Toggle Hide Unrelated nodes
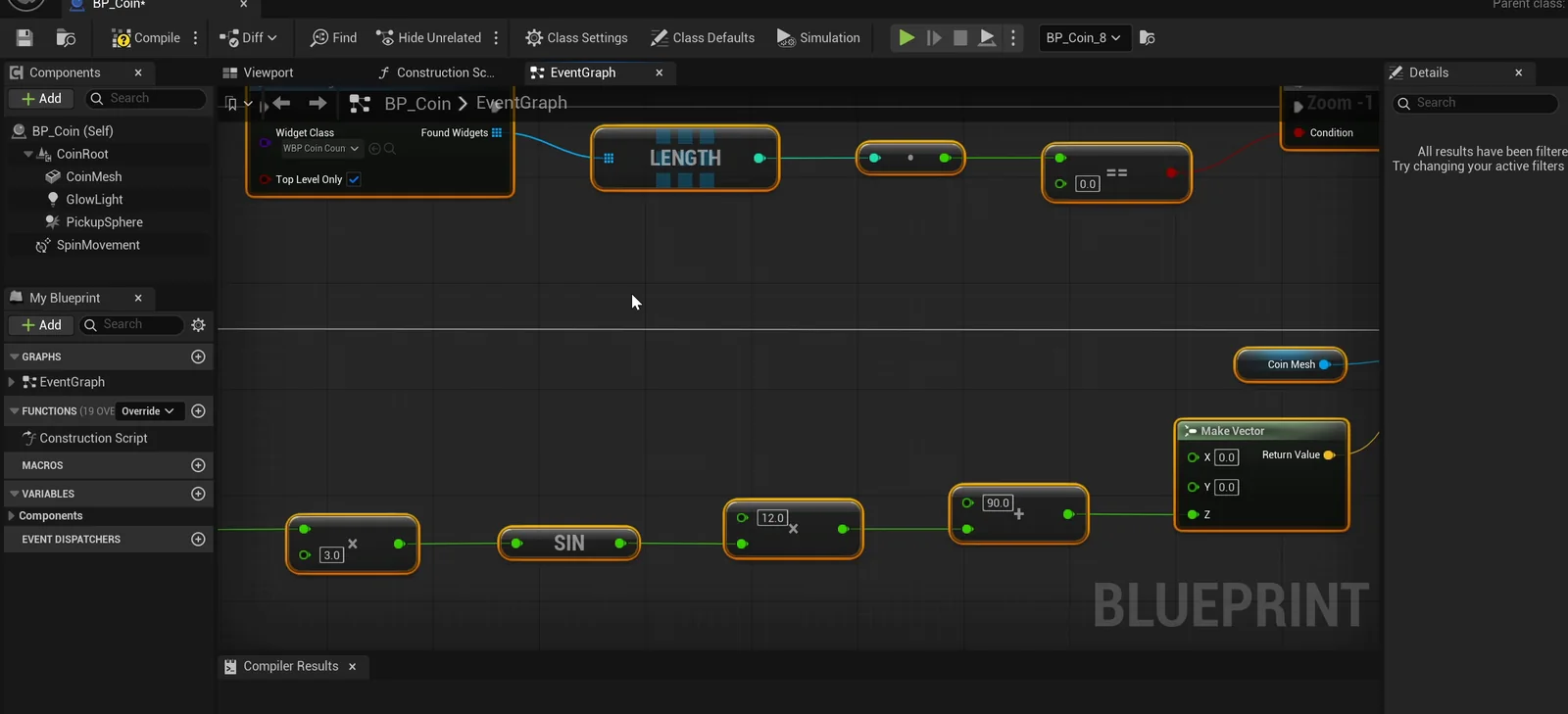 pos(429,38)
